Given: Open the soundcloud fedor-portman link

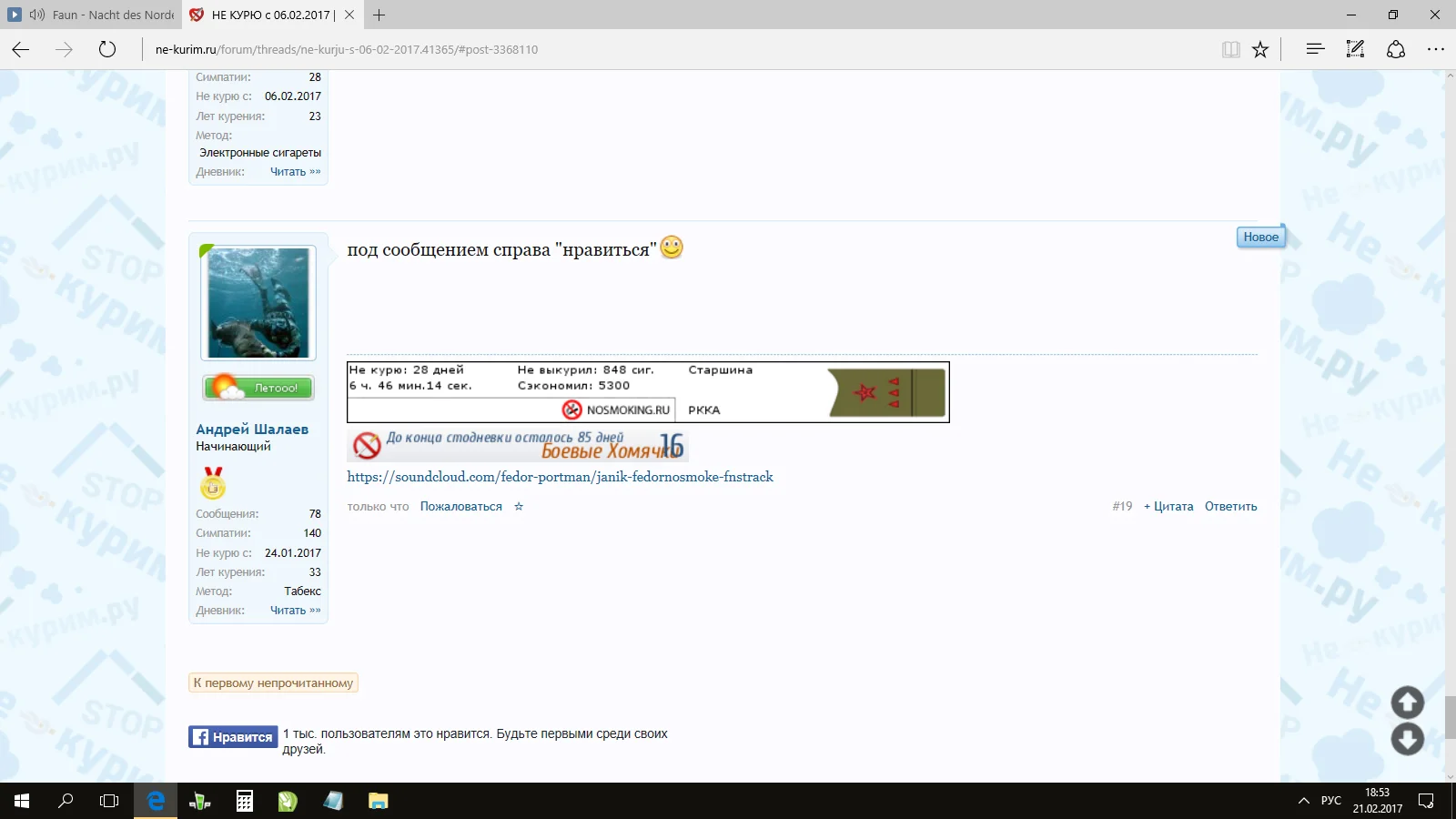Looking at the screenshot, I should (560, 477).
